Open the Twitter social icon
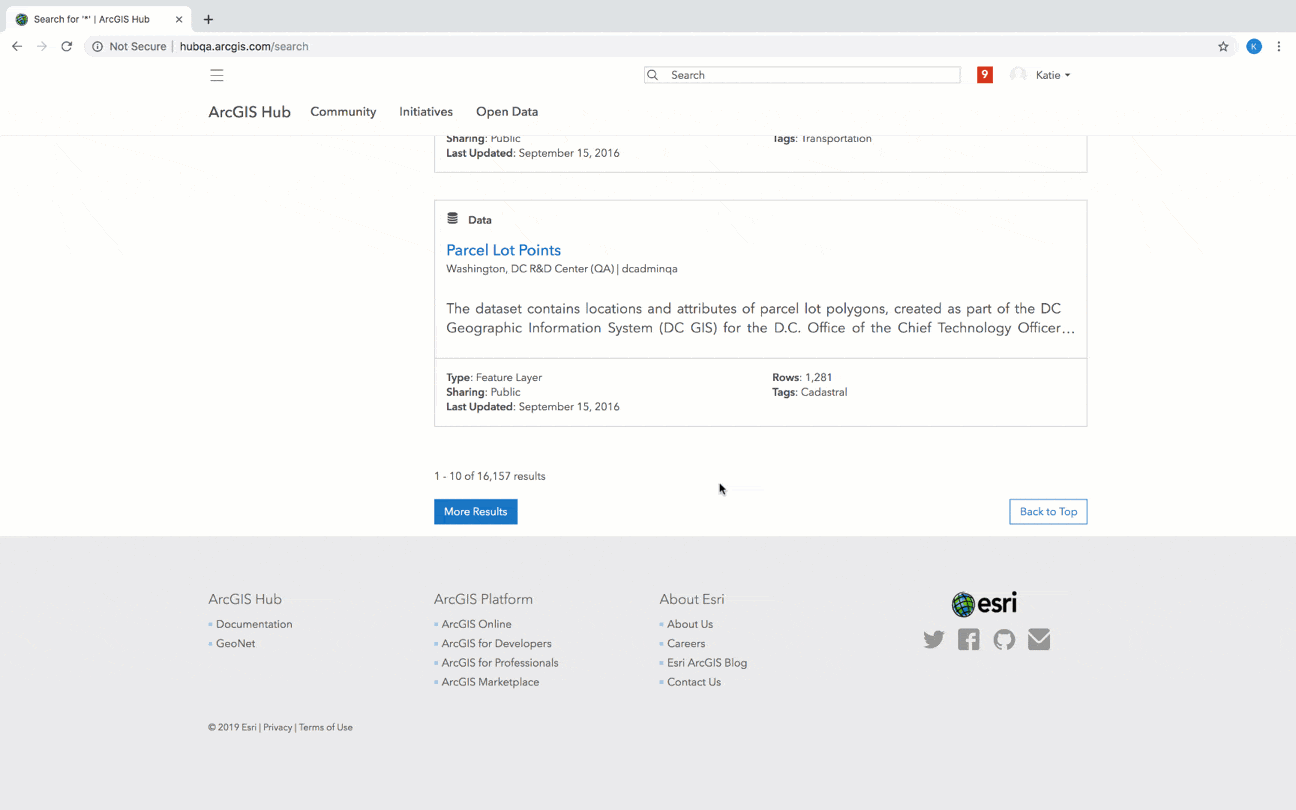This screenshot has height=810, width=1296. [x=934, y=640]
